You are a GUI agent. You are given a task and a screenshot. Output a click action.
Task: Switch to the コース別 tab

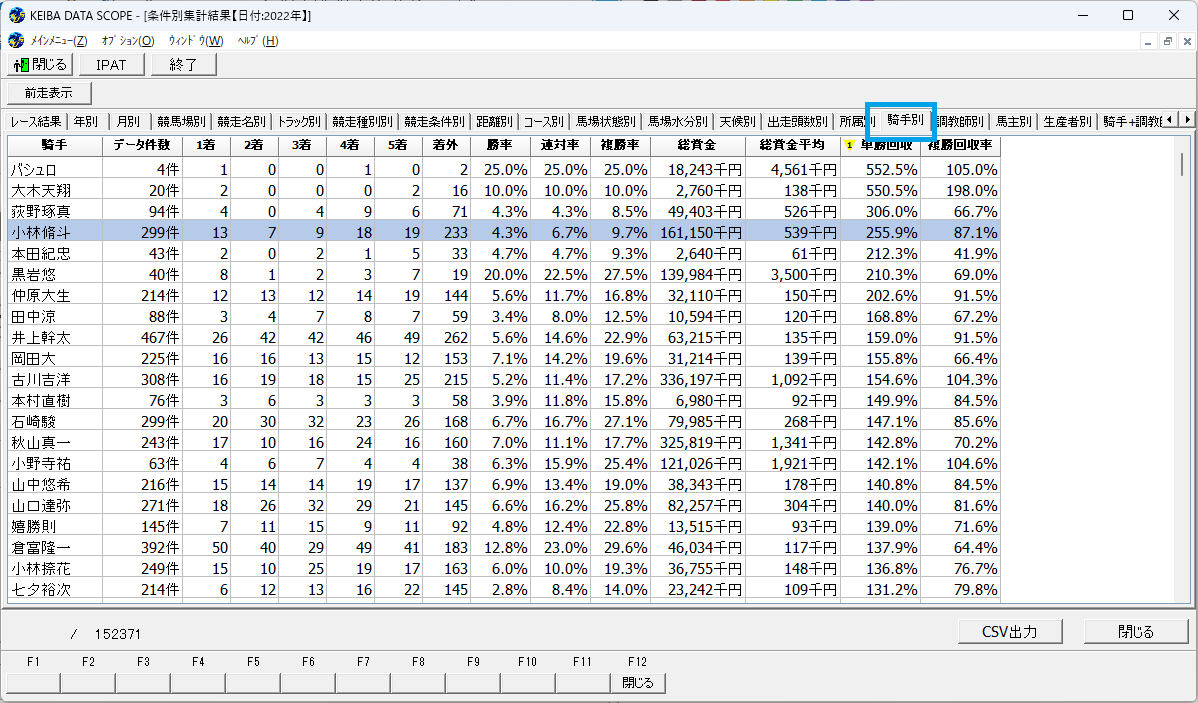pos(543,121)
